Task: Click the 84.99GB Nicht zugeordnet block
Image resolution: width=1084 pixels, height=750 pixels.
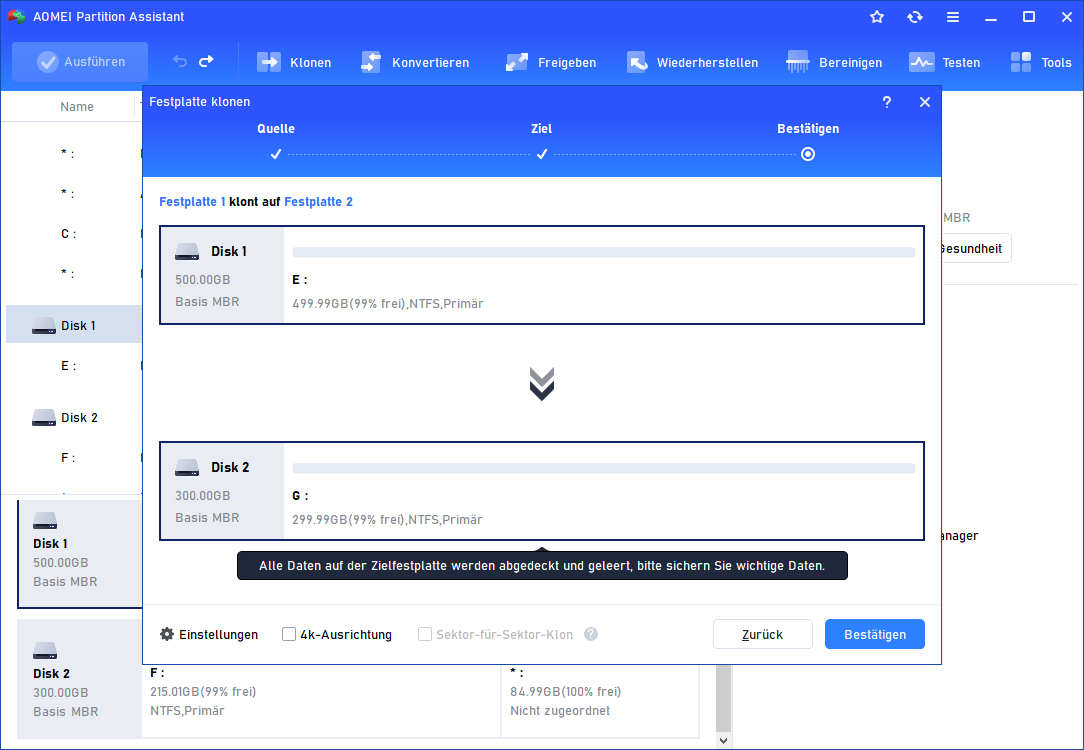Action: click(x=600, y=700)
